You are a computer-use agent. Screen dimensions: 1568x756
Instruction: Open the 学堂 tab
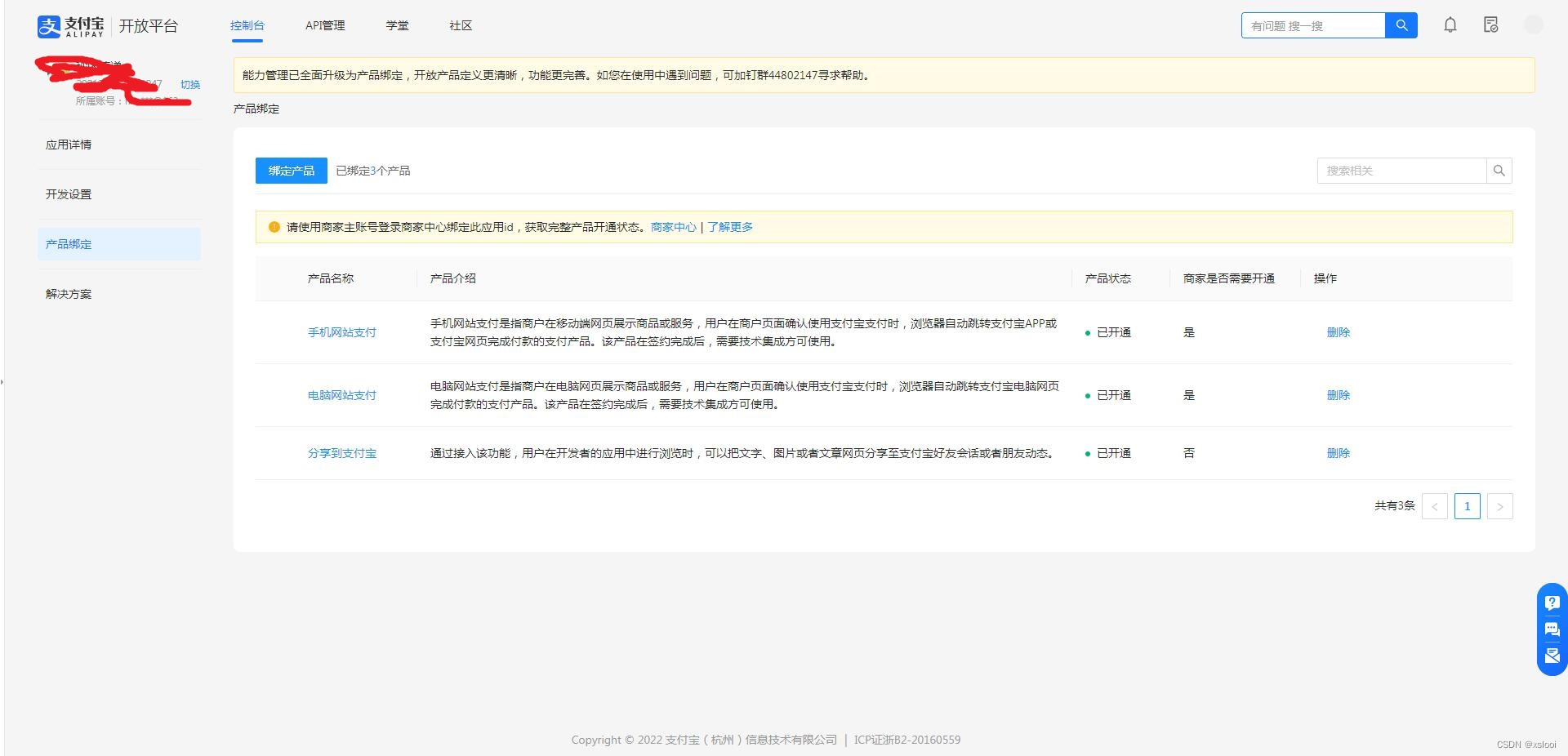tap(398, 26)
